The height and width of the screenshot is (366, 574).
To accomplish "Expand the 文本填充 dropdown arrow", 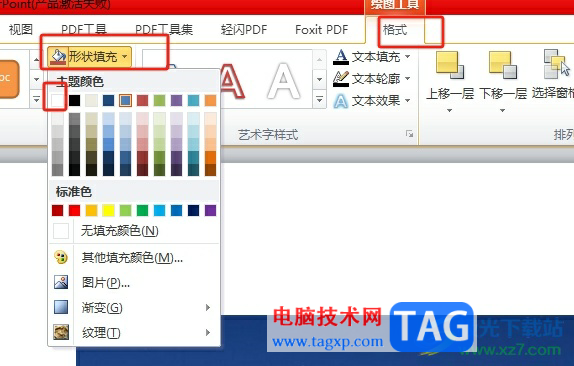I will (x=407, y=56).
